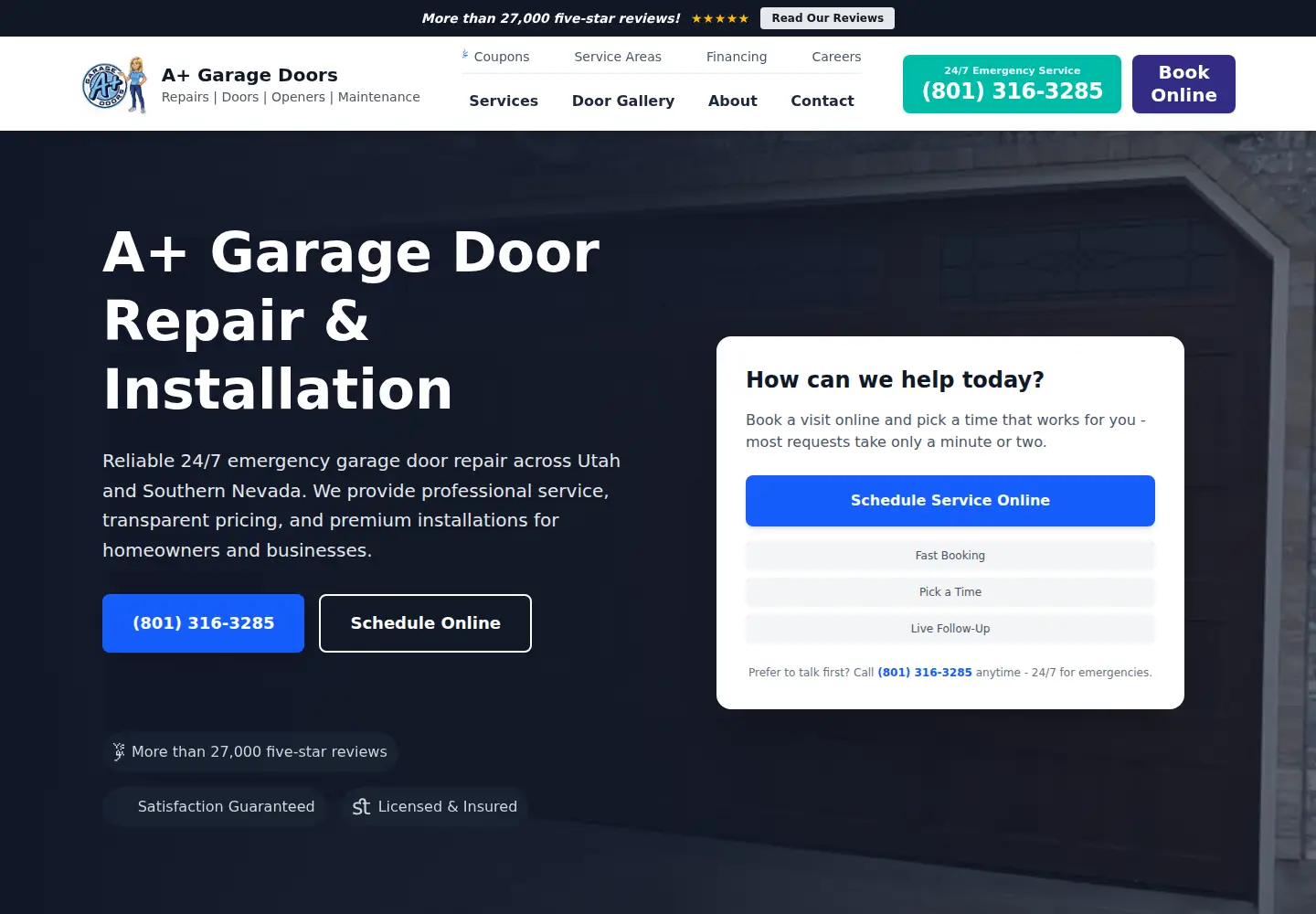
Task: Navigate to Door Gallery
Action: coord(623,101)
